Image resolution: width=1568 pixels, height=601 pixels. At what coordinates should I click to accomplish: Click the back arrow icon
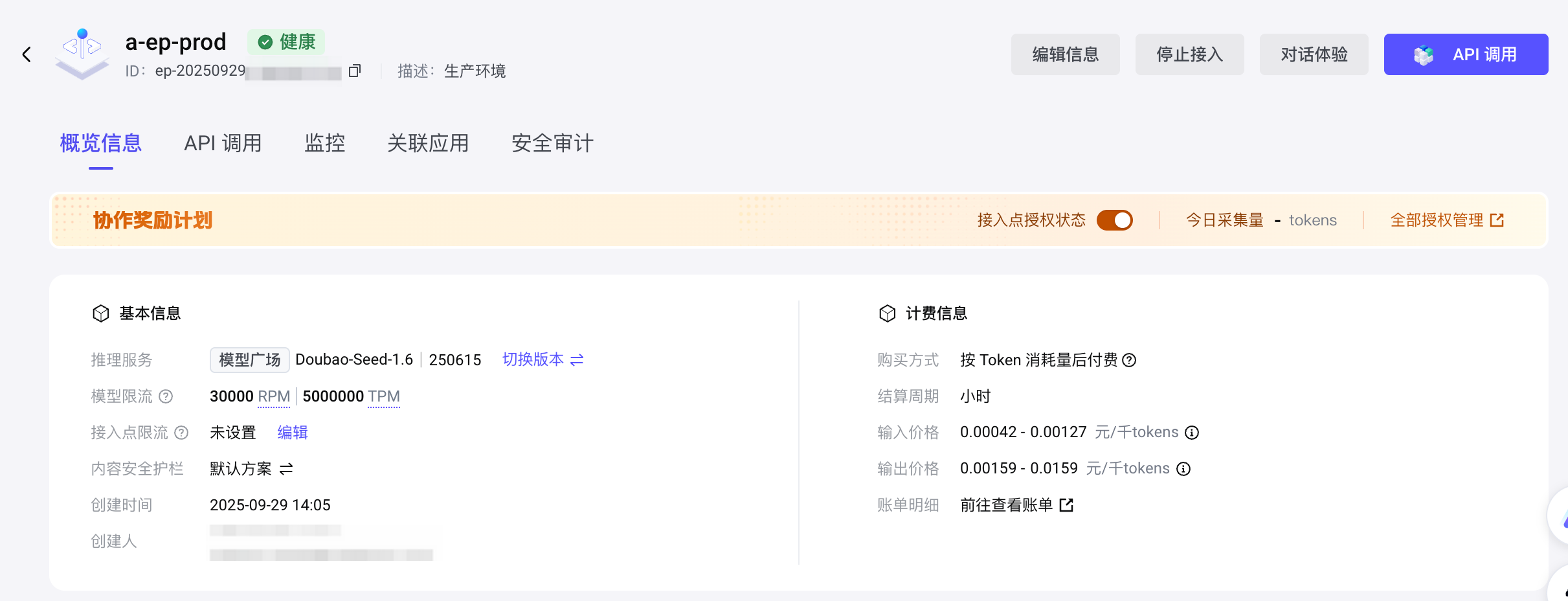[27, 54]
